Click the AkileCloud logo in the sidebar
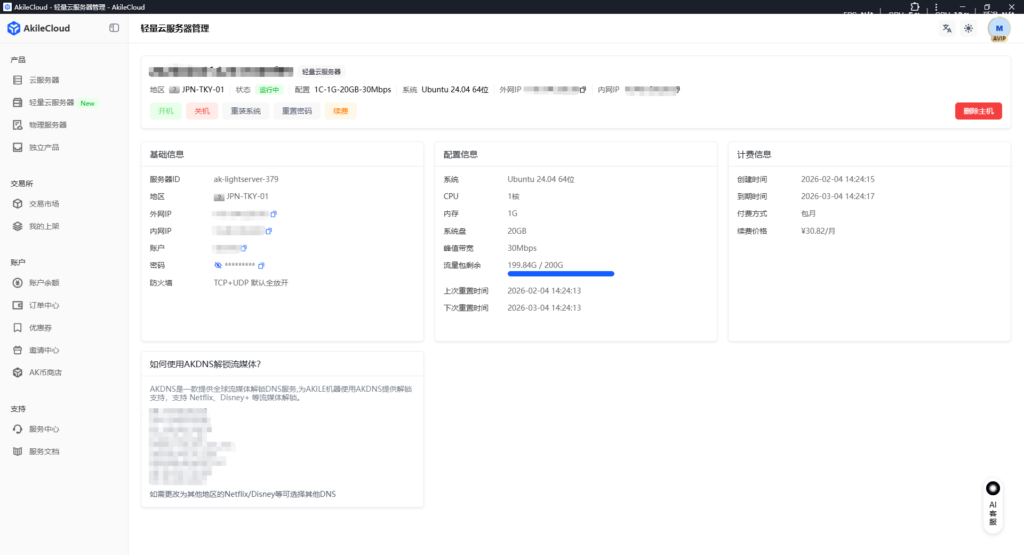 [x=40, y=28]
